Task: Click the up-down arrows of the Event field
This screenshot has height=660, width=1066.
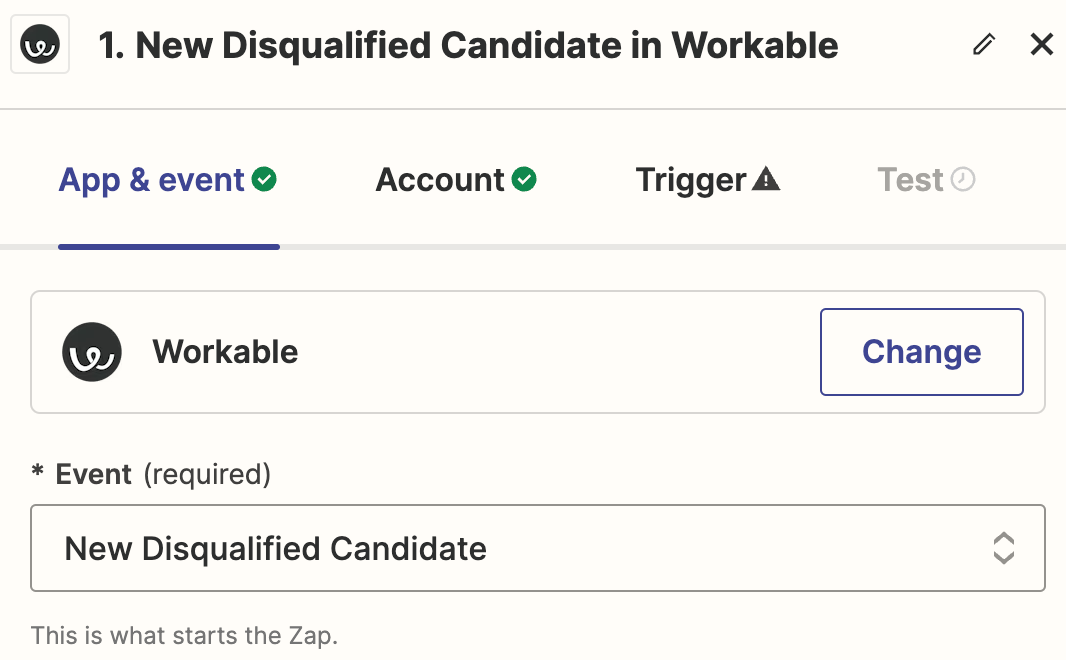Action: (1003, 548)
